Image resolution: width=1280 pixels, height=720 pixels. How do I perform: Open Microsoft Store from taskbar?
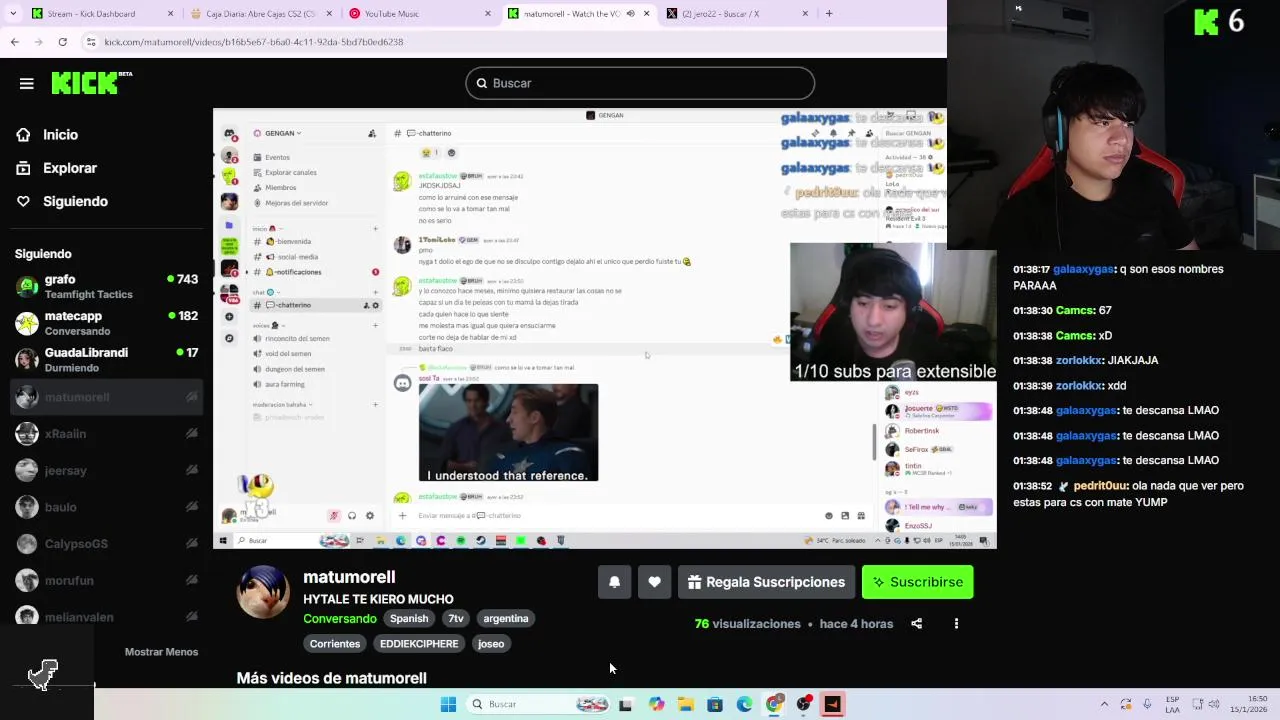tap(715, 705)
